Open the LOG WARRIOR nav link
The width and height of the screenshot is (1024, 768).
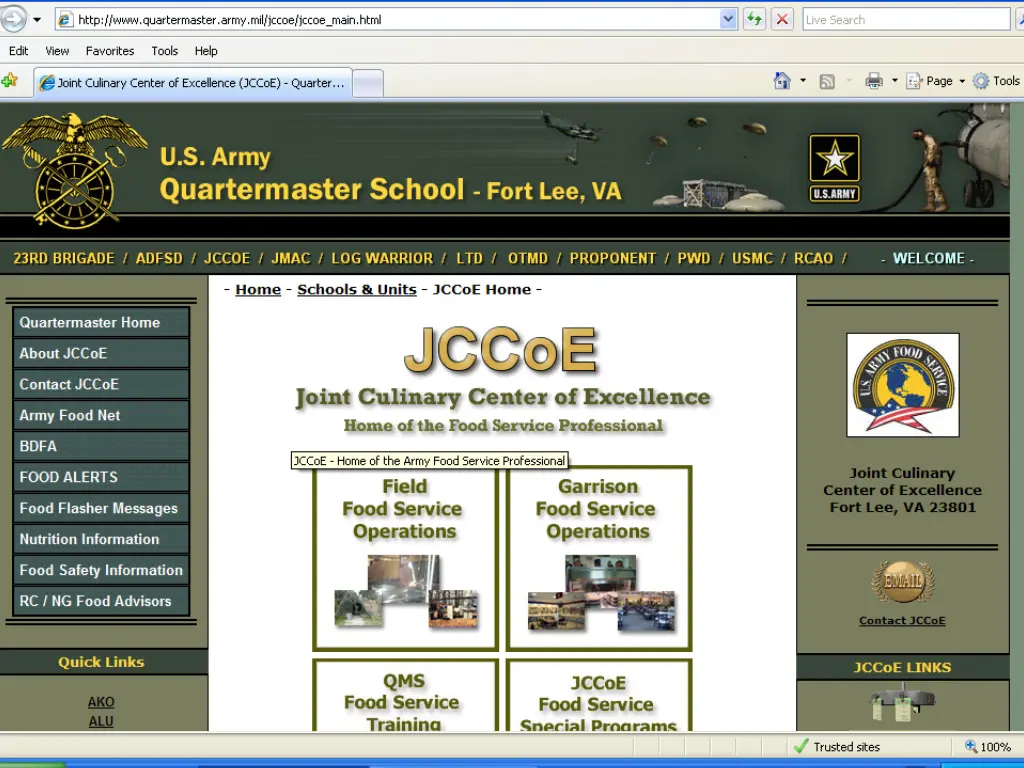pyautogui.click(x=382, y=259)
